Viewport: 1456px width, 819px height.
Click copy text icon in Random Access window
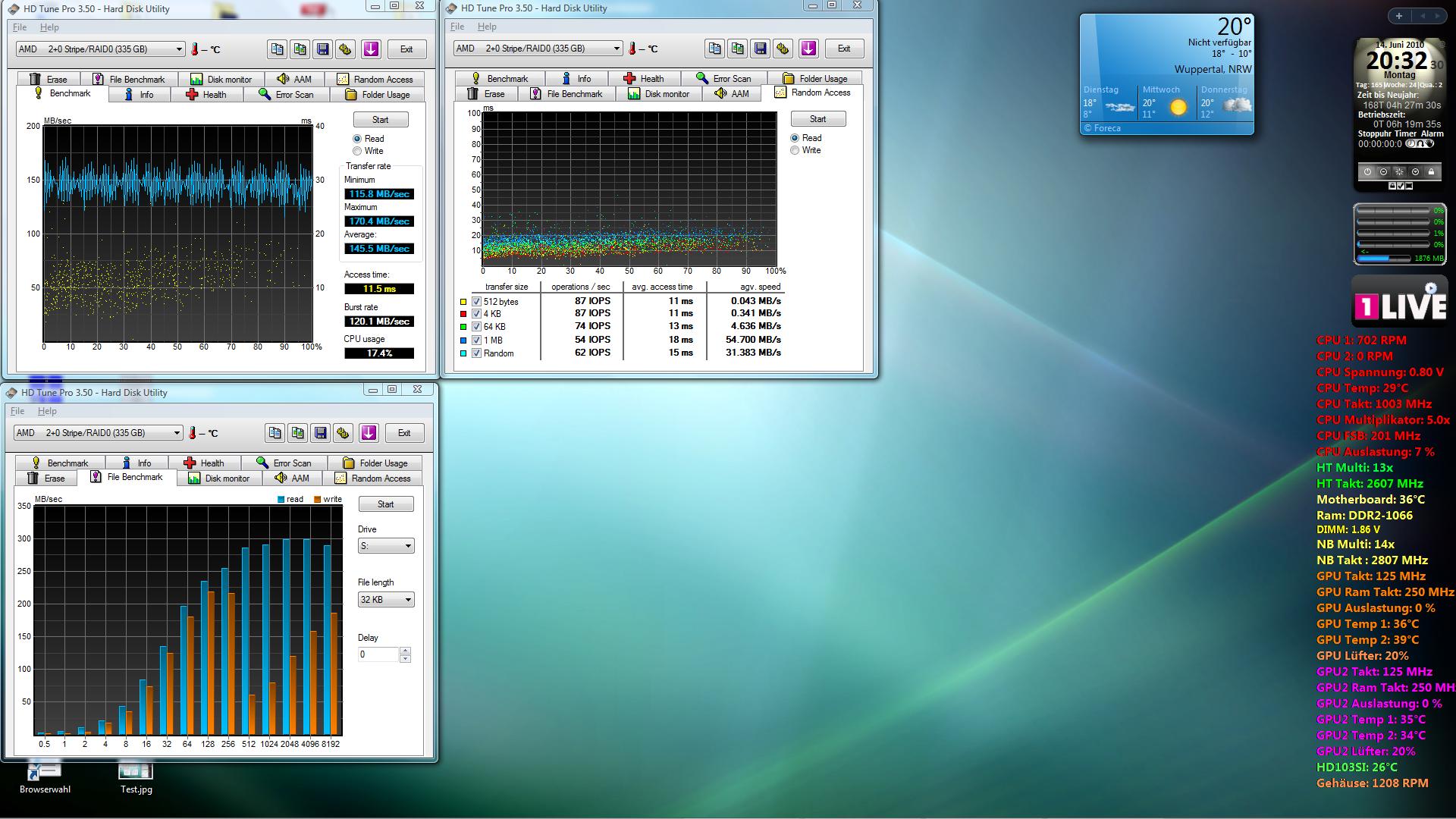point(714,49)
